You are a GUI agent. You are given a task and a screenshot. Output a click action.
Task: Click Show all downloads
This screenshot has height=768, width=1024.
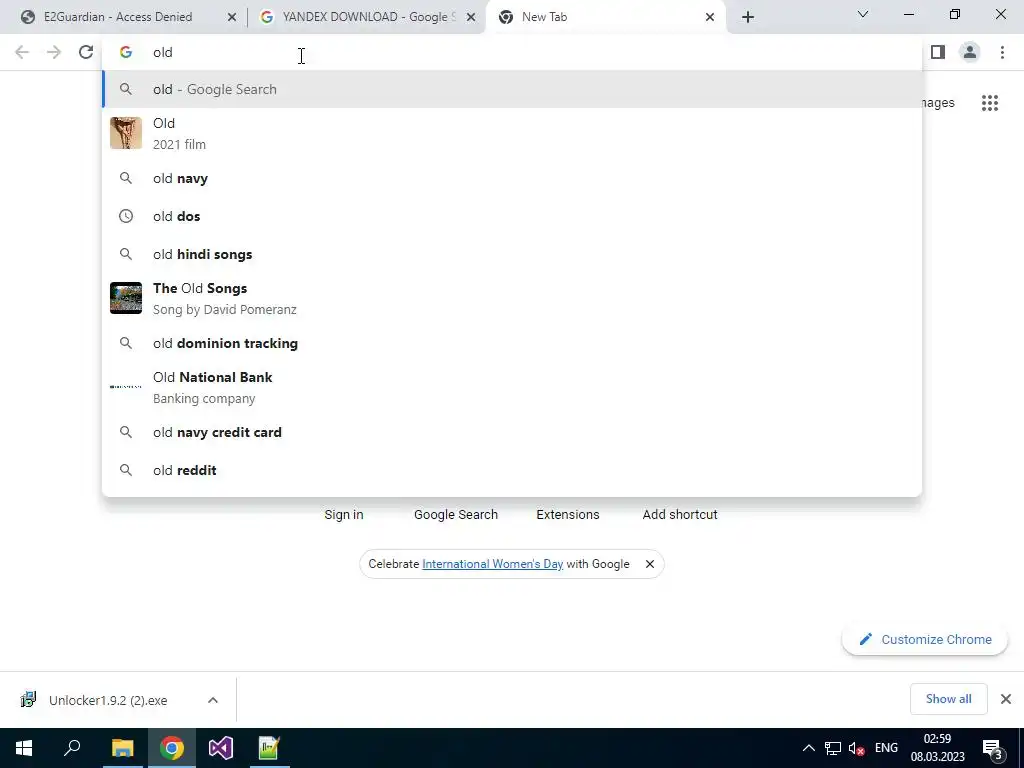(x=948, y=699)
